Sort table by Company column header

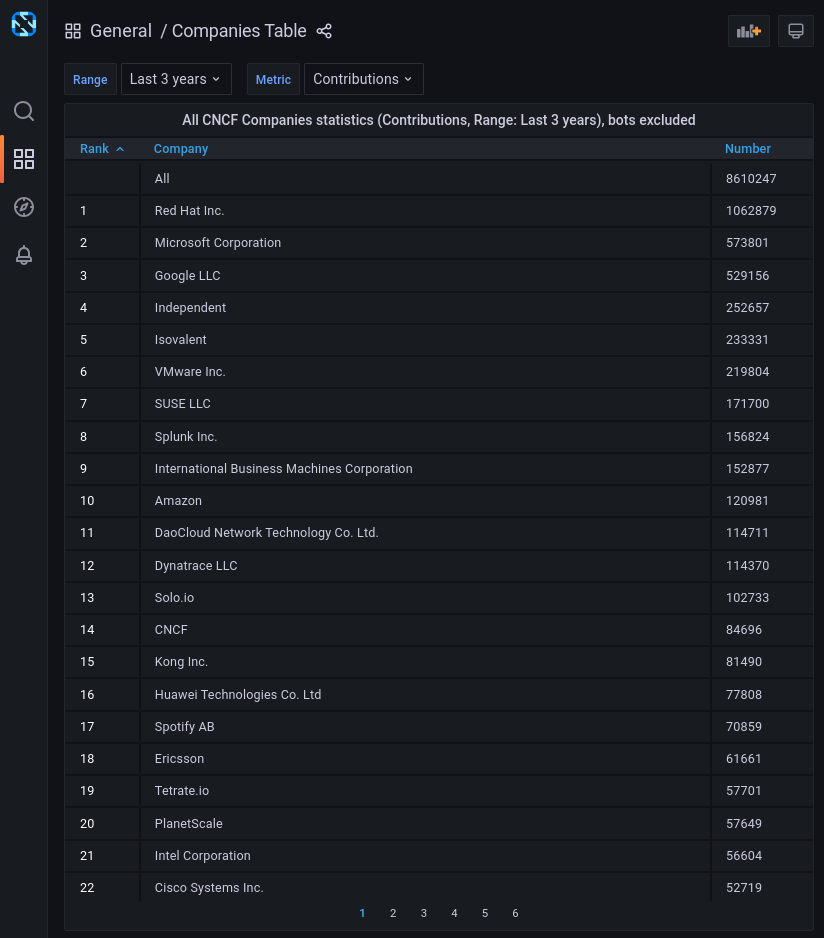pyautogui.click(x=181, y=149)
